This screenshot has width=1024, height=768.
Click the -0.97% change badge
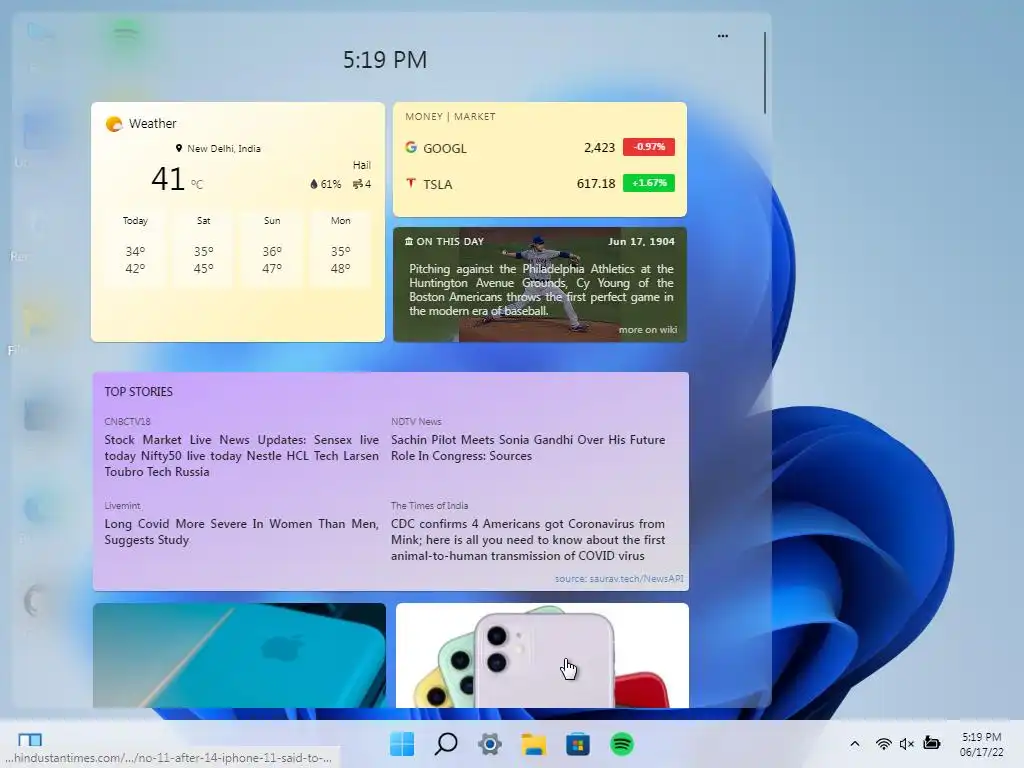(x=648, y=147)
